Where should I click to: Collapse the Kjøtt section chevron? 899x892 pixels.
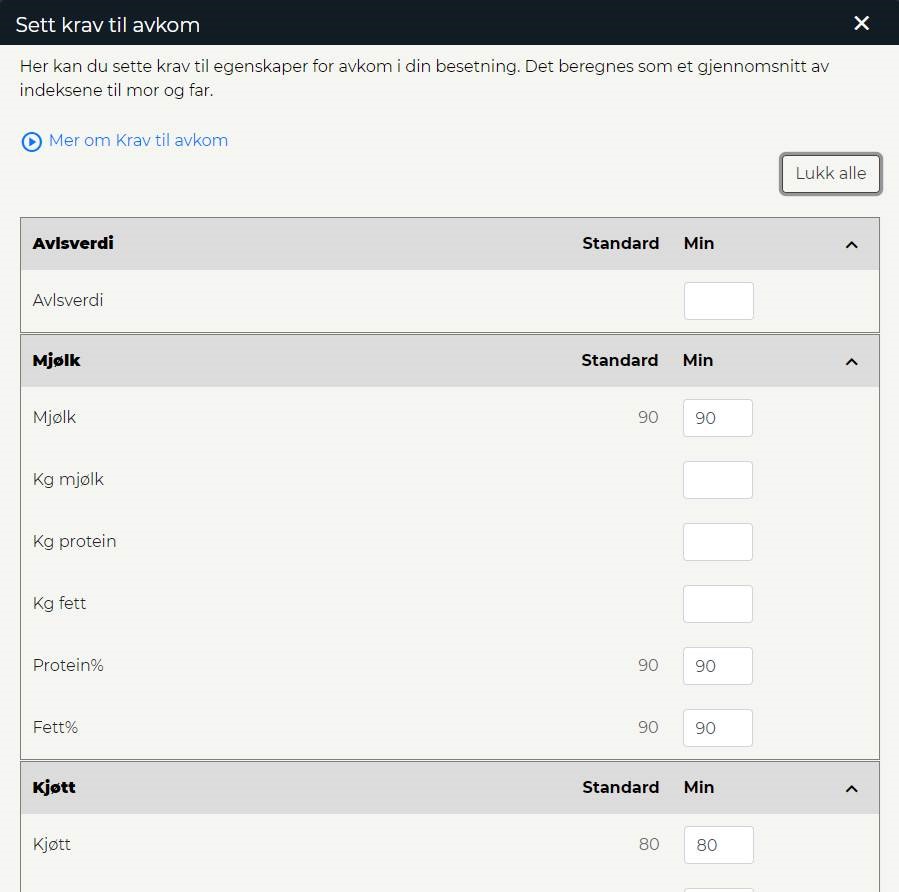pyautogui.click(x=851, y=789)
